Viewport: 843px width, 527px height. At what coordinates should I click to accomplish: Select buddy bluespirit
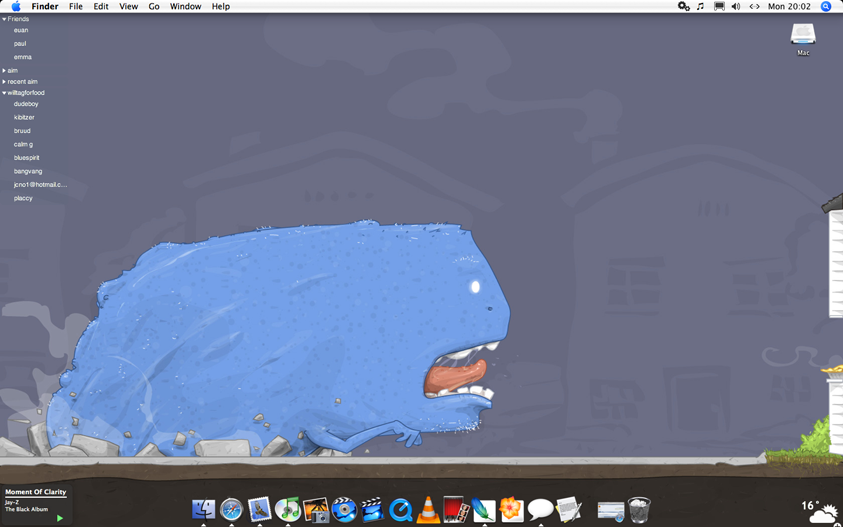26,158
